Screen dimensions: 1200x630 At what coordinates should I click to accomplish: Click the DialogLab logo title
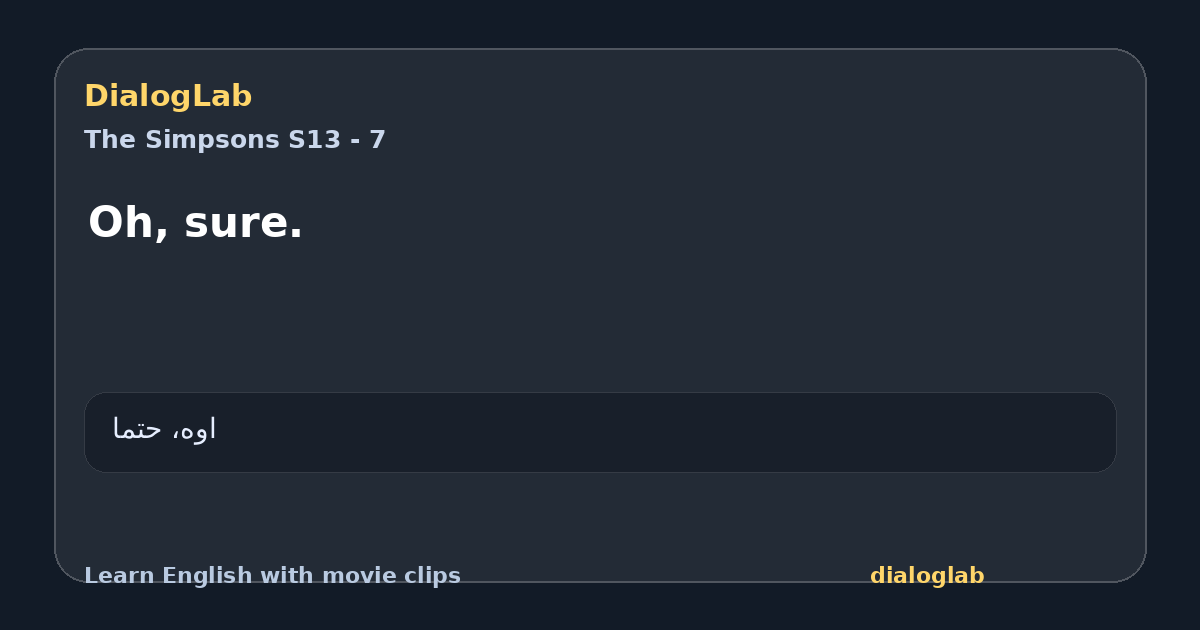click(168, 96)
